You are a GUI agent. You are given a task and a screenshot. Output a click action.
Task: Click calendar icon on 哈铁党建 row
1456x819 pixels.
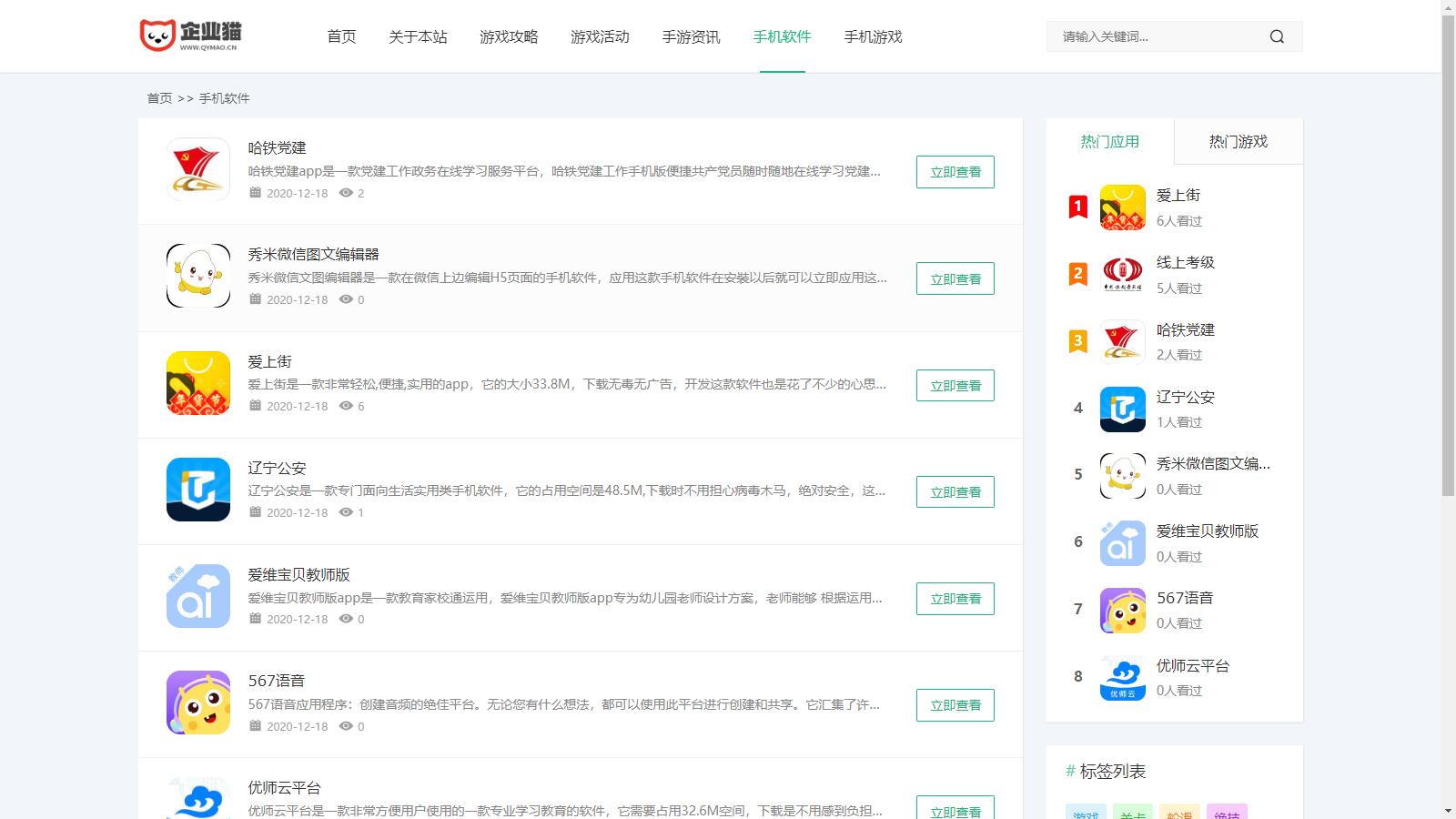click(256, 193)
